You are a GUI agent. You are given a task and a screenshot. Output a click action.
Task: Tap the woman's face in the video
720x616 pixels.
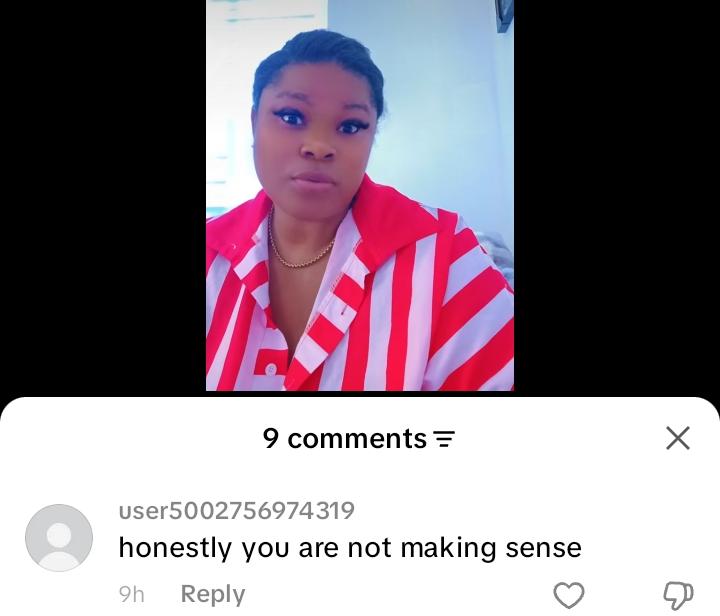[x=318, y=133]
